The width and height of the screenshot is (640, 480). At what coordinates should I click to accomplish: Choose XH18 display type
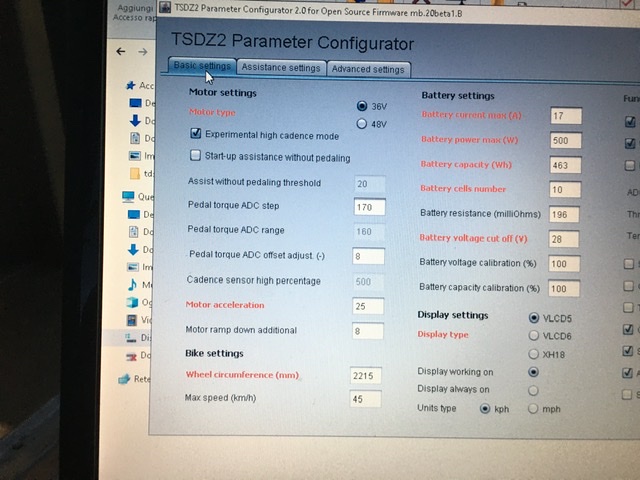click(x=533, y=354)
